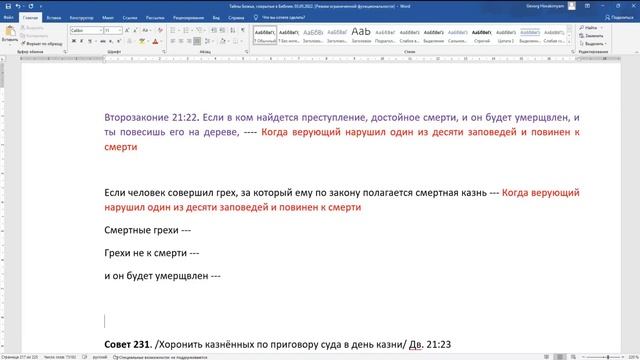The height and width of the screenshot is (360, 640).
Task: Start a multilevel list
Action: pos(199,31)
